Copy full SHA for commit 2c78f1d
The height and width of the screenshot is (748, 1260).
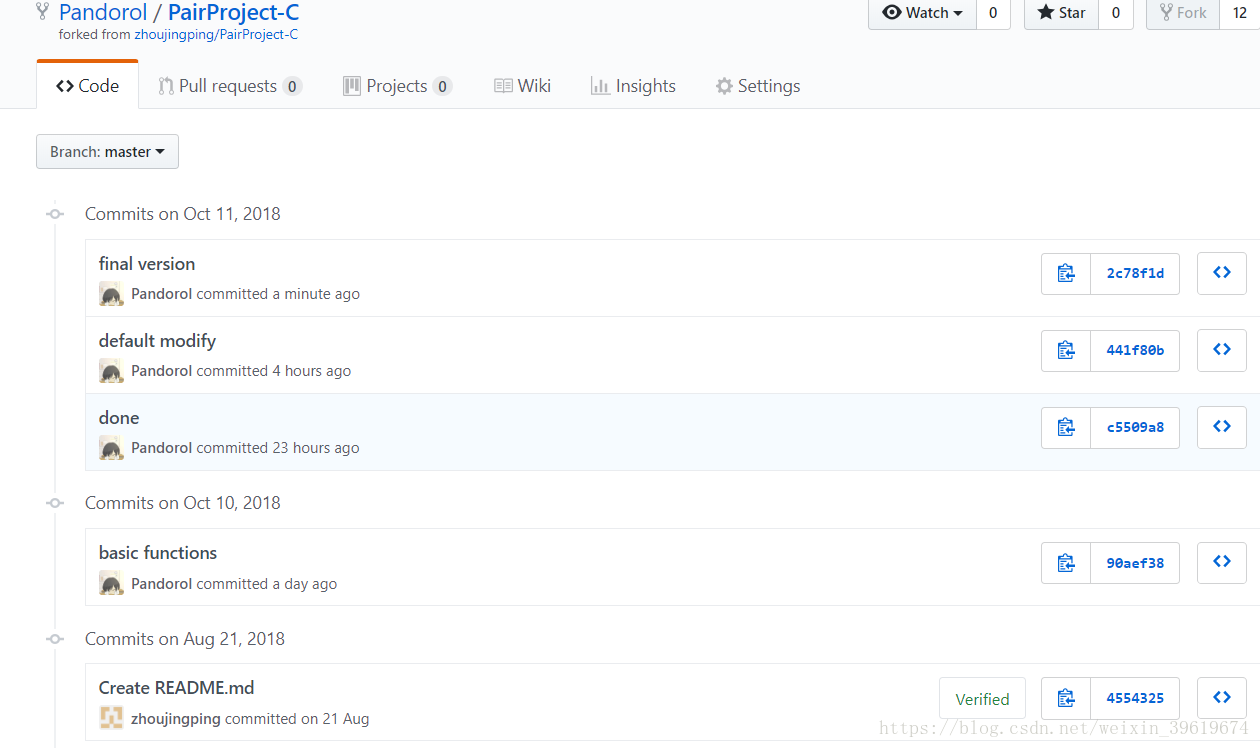1066,273
